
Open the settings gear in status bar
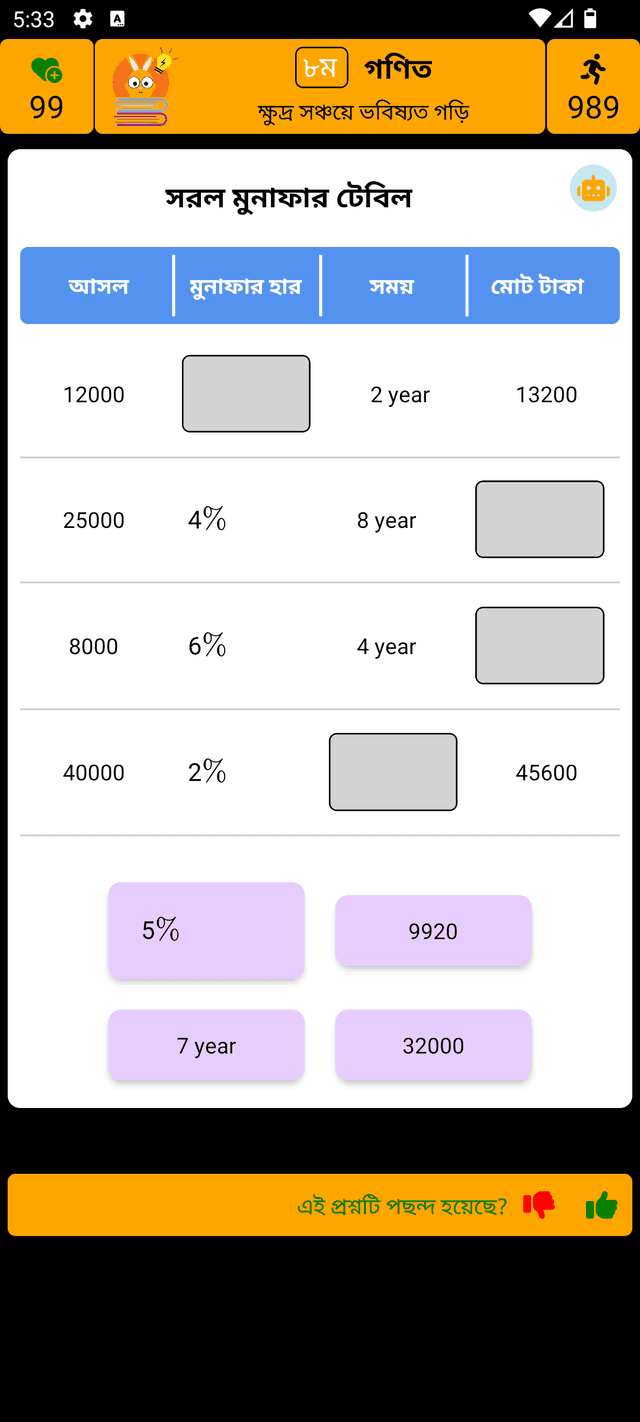83,19
